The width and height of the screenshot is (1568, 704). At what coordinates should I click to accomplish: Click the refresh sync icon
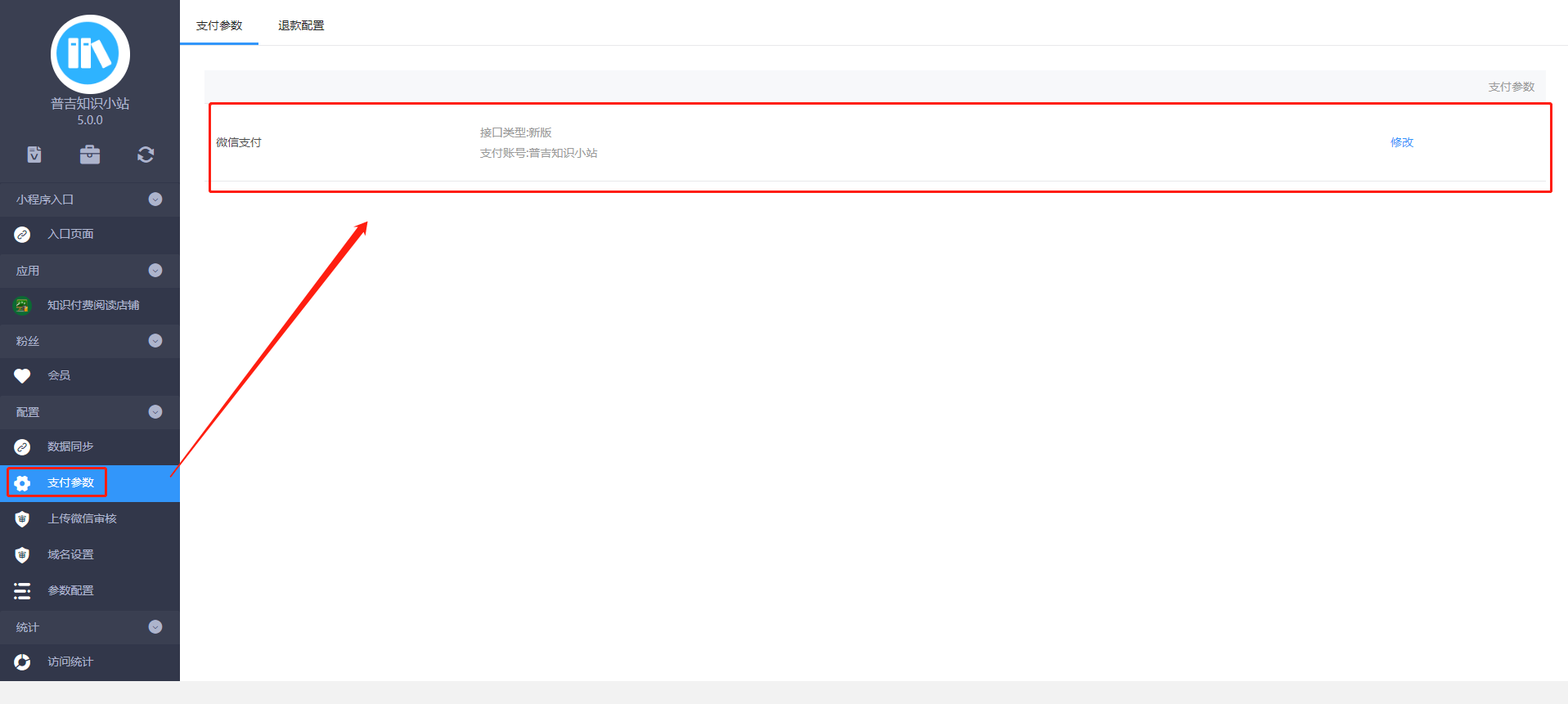point(146,155)
